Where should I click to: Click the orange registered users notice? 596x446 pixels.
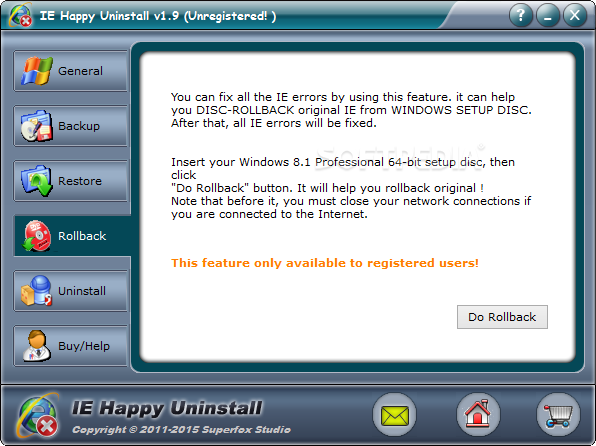coord(325,263)
